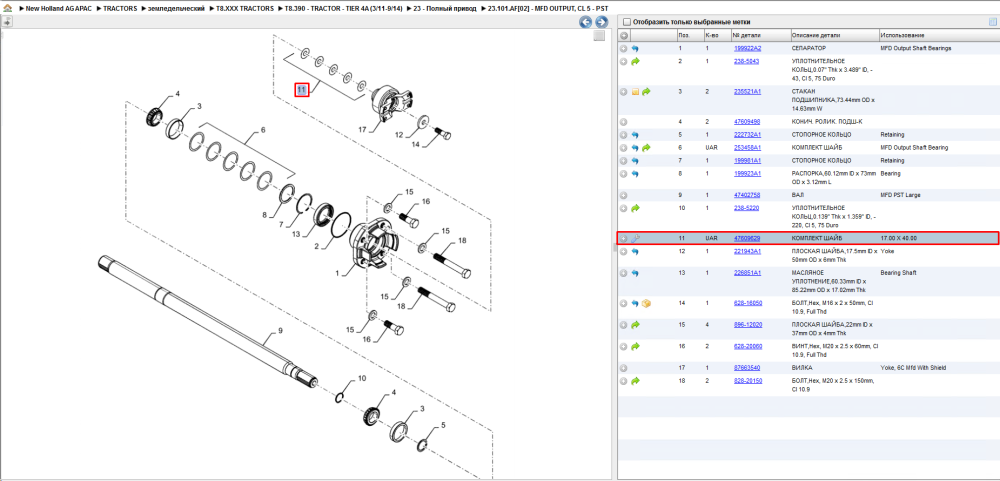This screenshot has width=1000, height=481.
Task: Click blue arrow icon for part 222732A1
Action: [x=635, y=135]
